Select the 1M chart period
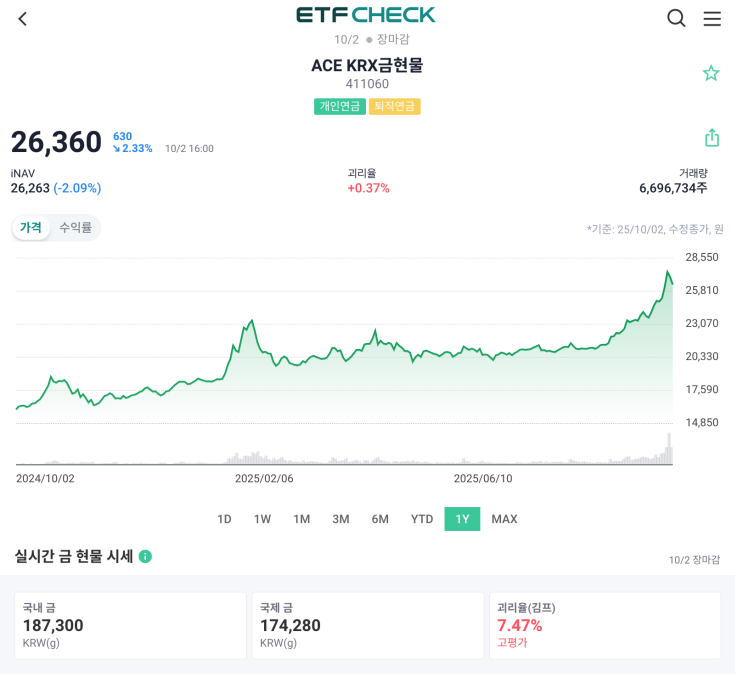743x677 pixels. (x=301, y=519)
